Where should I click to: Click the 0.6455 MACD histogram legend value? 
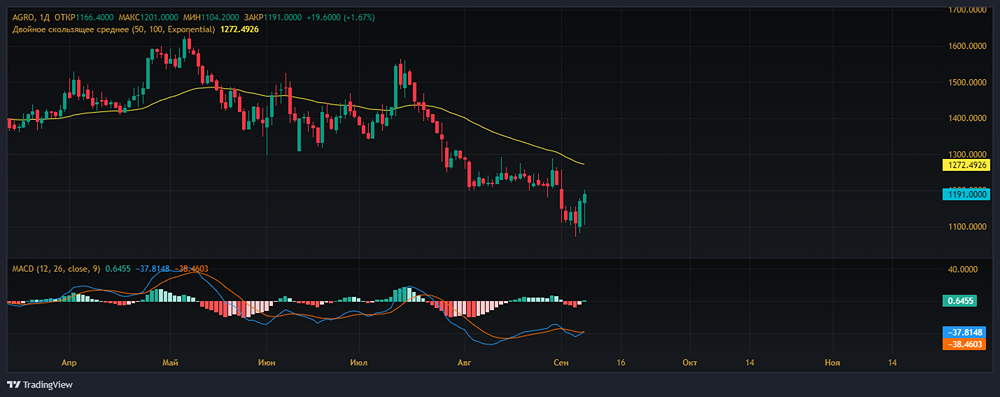point(117,269)
